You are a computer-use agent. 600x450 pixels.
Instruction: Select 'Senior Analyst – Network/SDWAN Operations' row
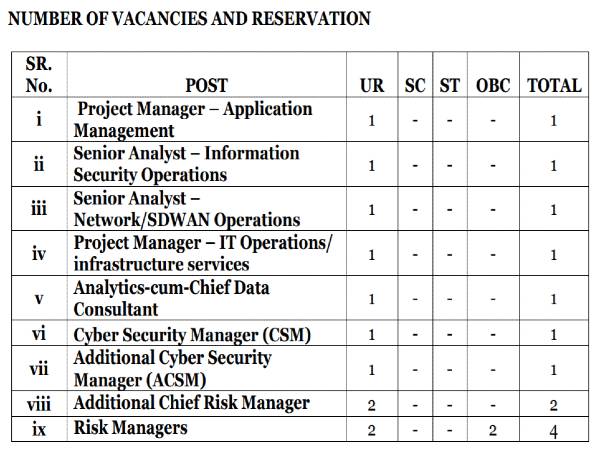[x=186, y=209]
